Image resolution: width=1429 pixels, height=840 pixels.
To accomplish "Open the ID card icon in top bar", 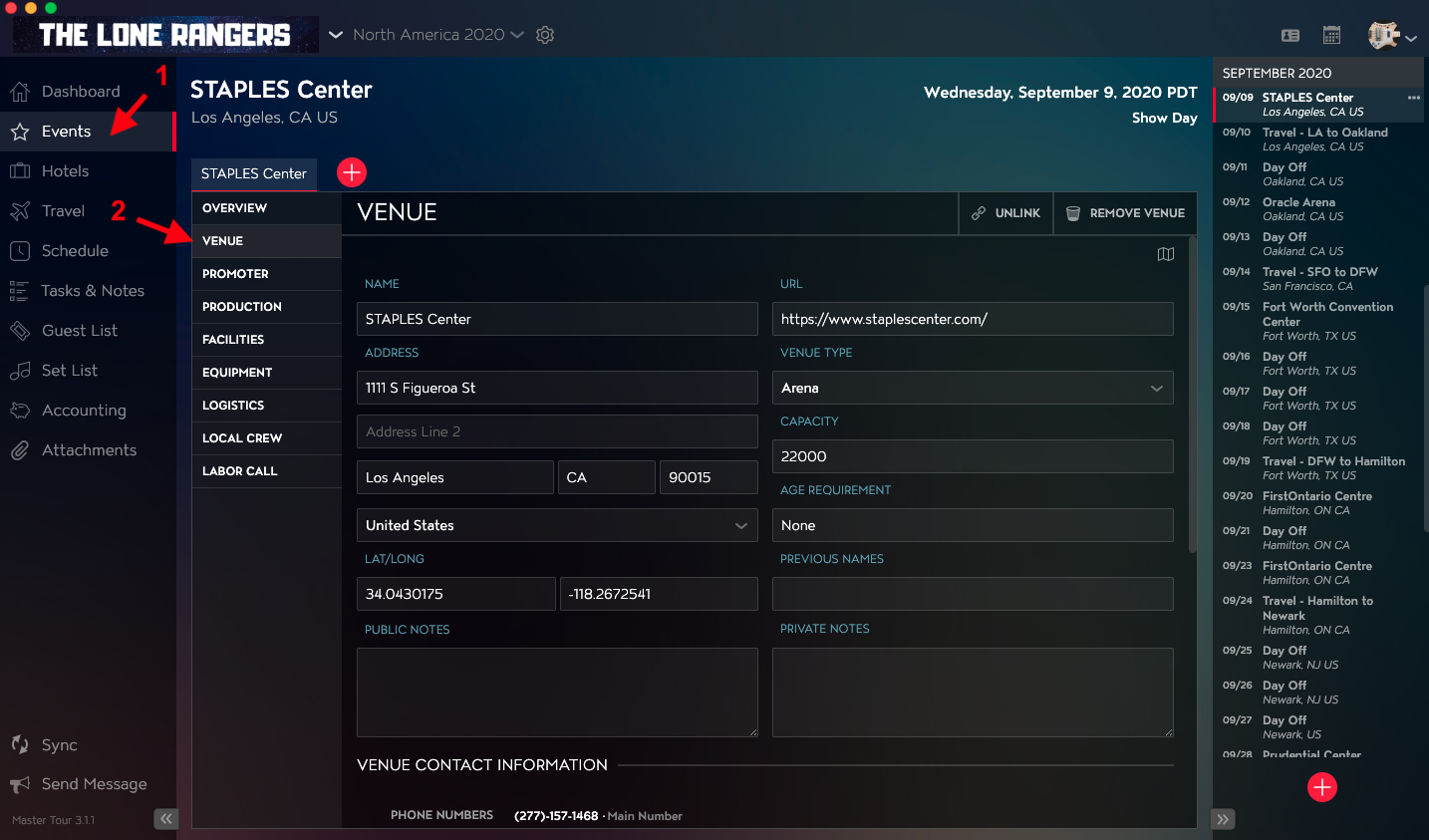I will point(1290,36).
